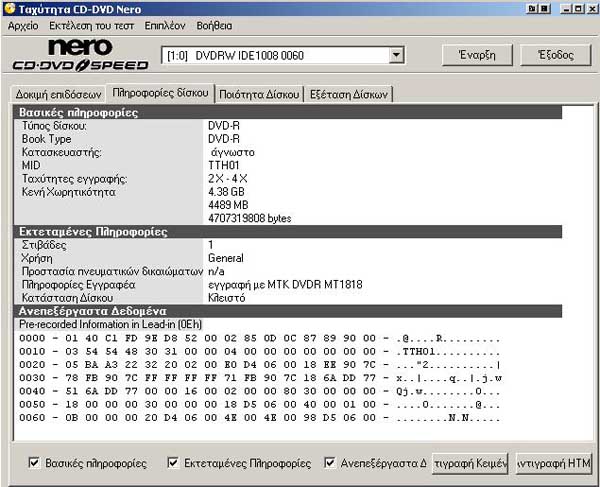This screenshot has height=487, width=600.
Task: Click the copy text (Κειμέν) button
Action: 470,464
